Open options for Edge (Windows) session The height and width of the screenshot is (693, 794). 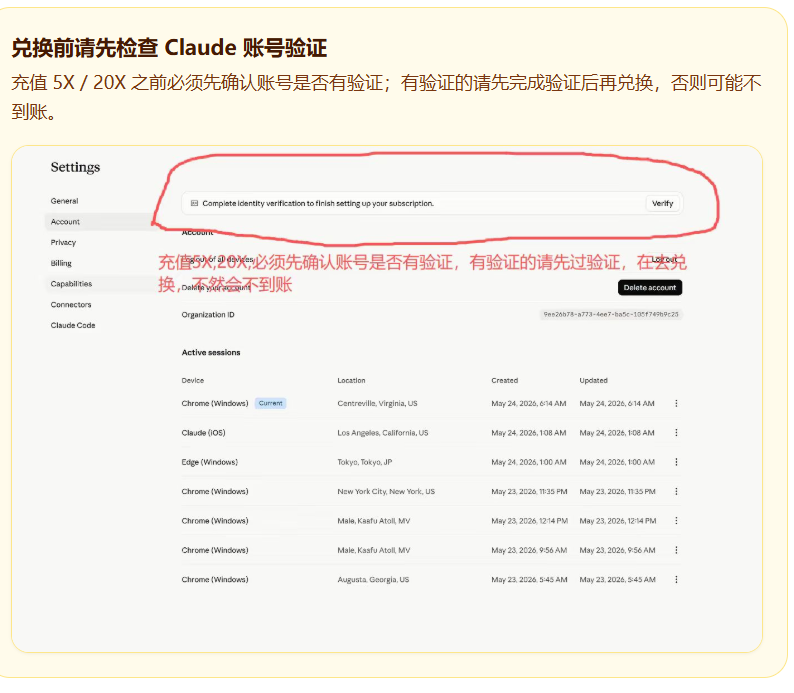pyautogui.click(x=676, y=462)
